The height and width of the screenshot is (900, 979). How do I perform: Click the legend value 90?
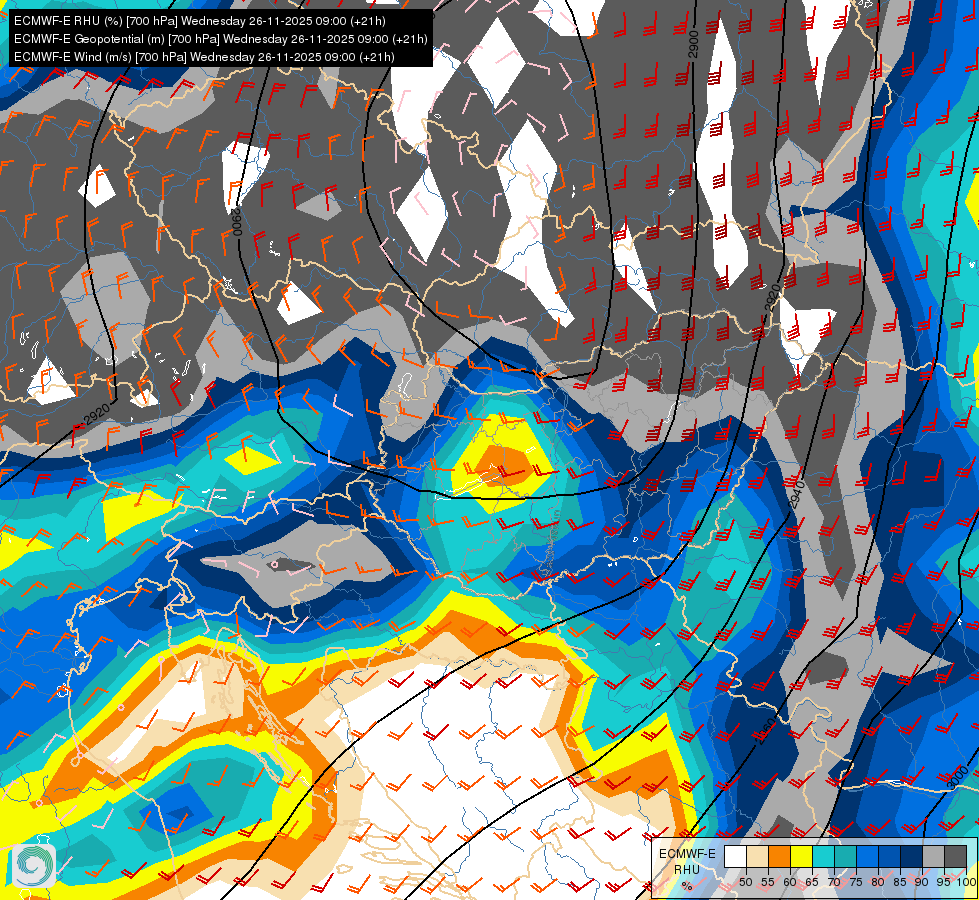coord(922,882)
